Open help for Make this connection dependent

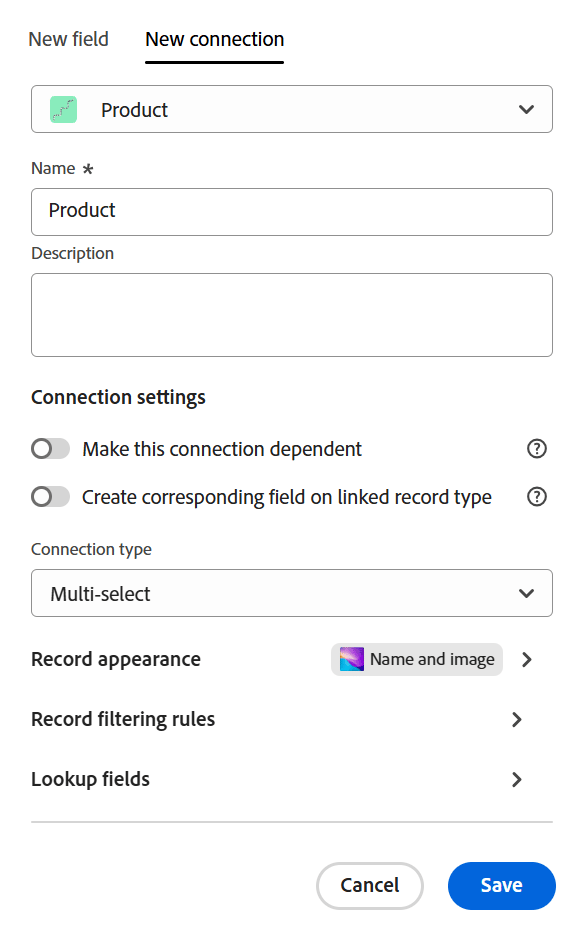(x=536, y=448)
